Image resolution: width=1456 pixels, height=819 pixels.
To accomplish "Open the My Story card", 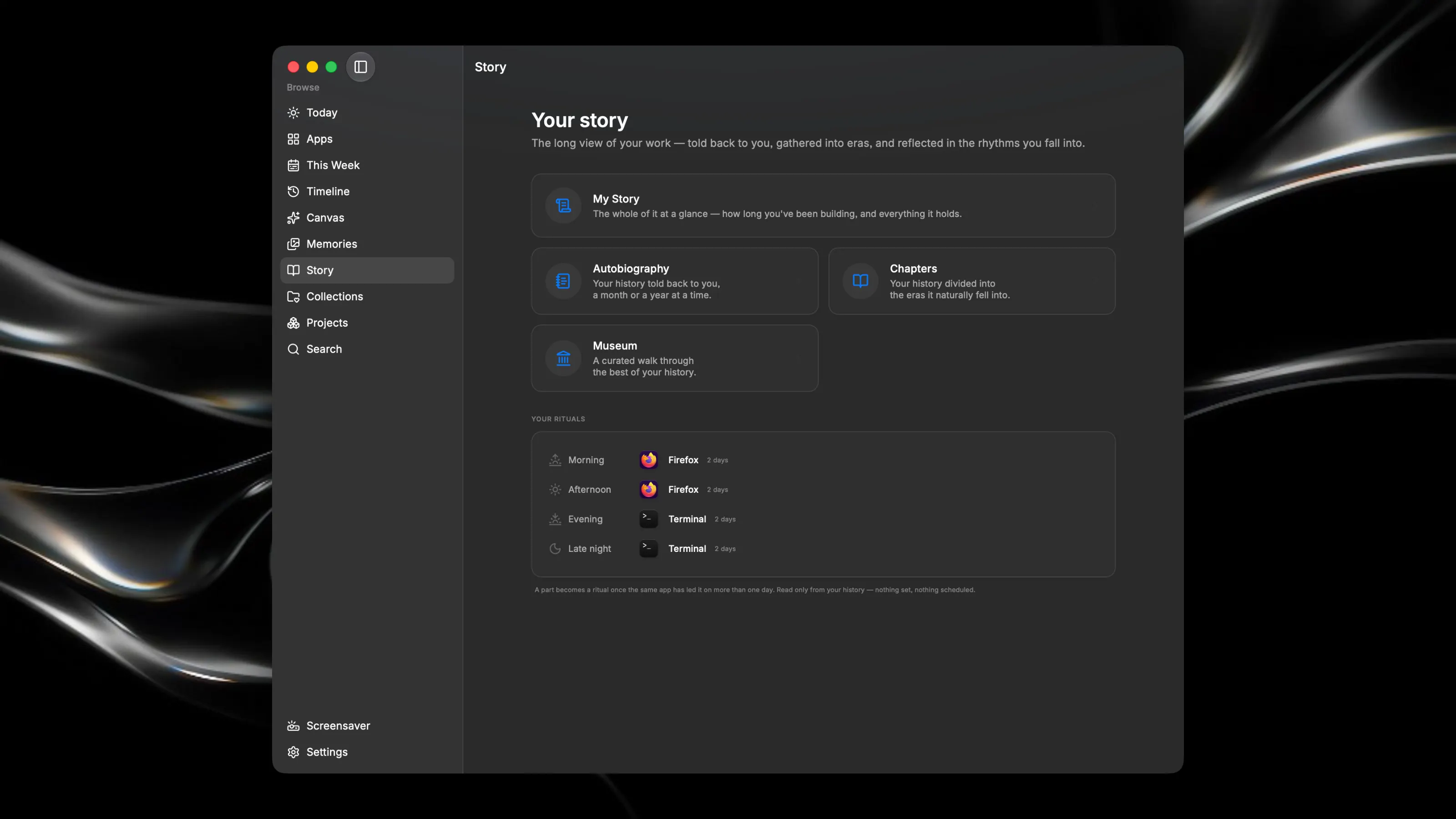I will pyautogui.click(x=823, y=206).
